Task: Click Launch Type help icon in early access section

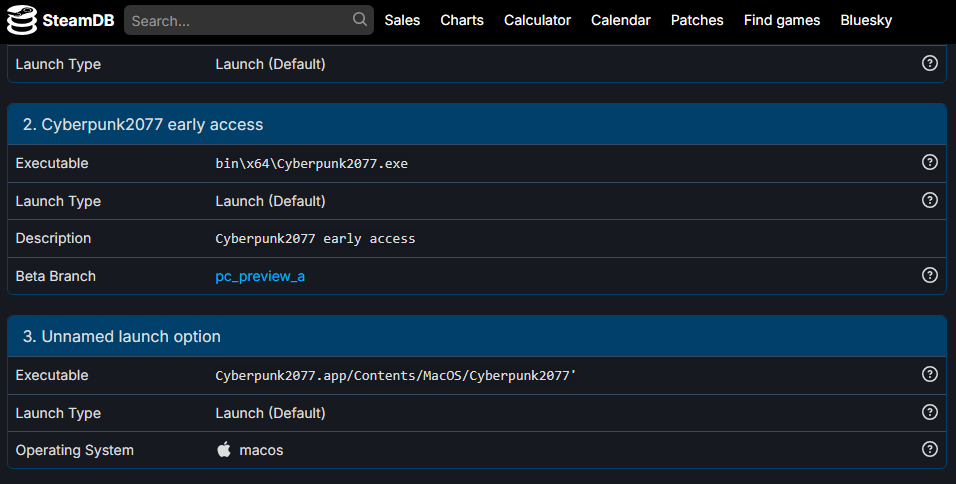Action: (929, 201)
